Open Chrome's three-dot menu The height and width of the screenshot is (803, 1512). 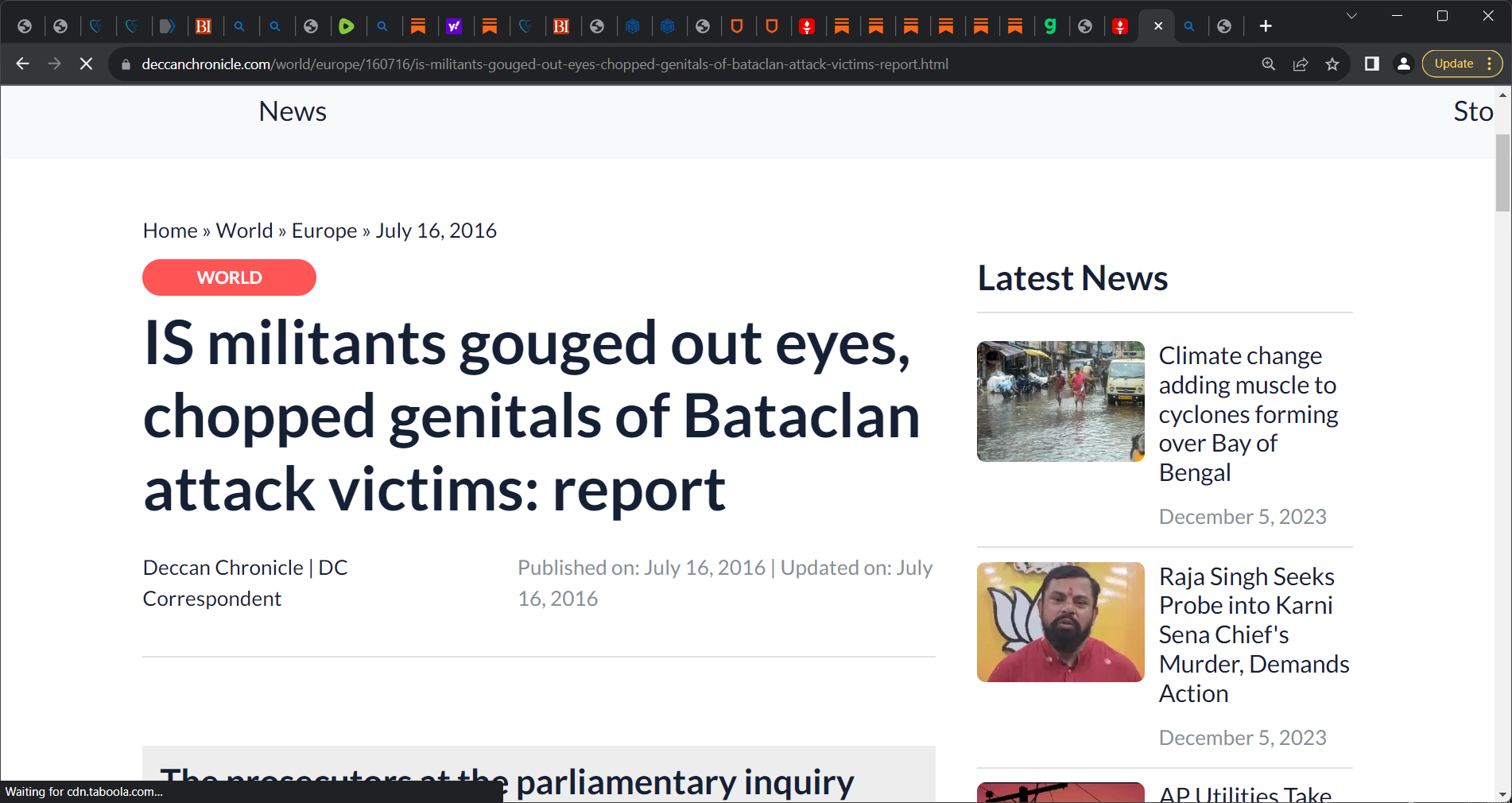(1490, 64)
